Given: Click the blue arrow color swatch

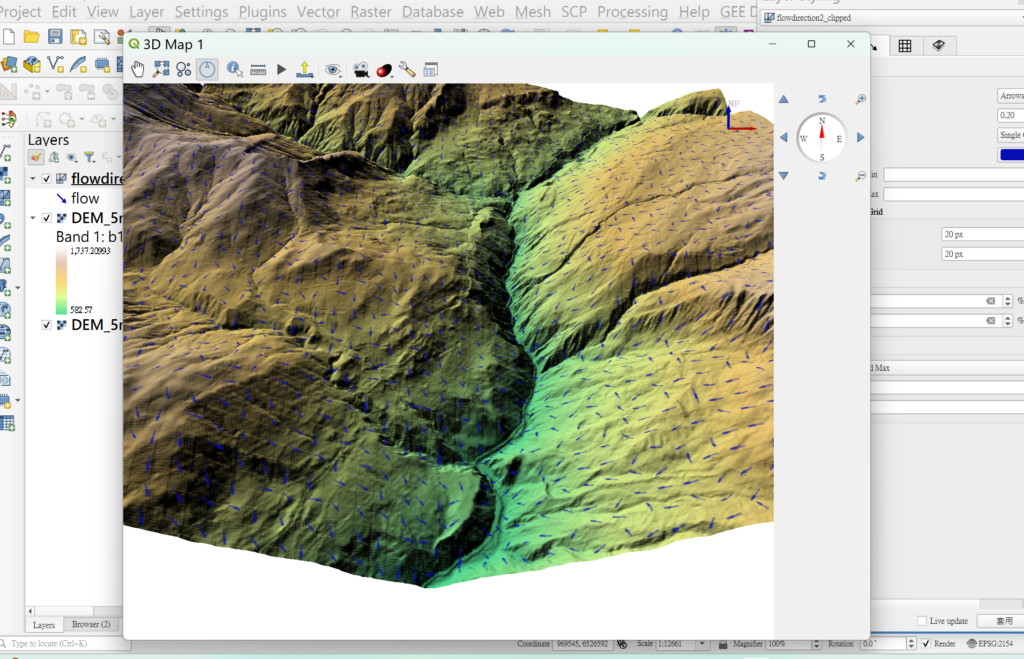Looking at the screenshot, I should tap(1010, 154).
